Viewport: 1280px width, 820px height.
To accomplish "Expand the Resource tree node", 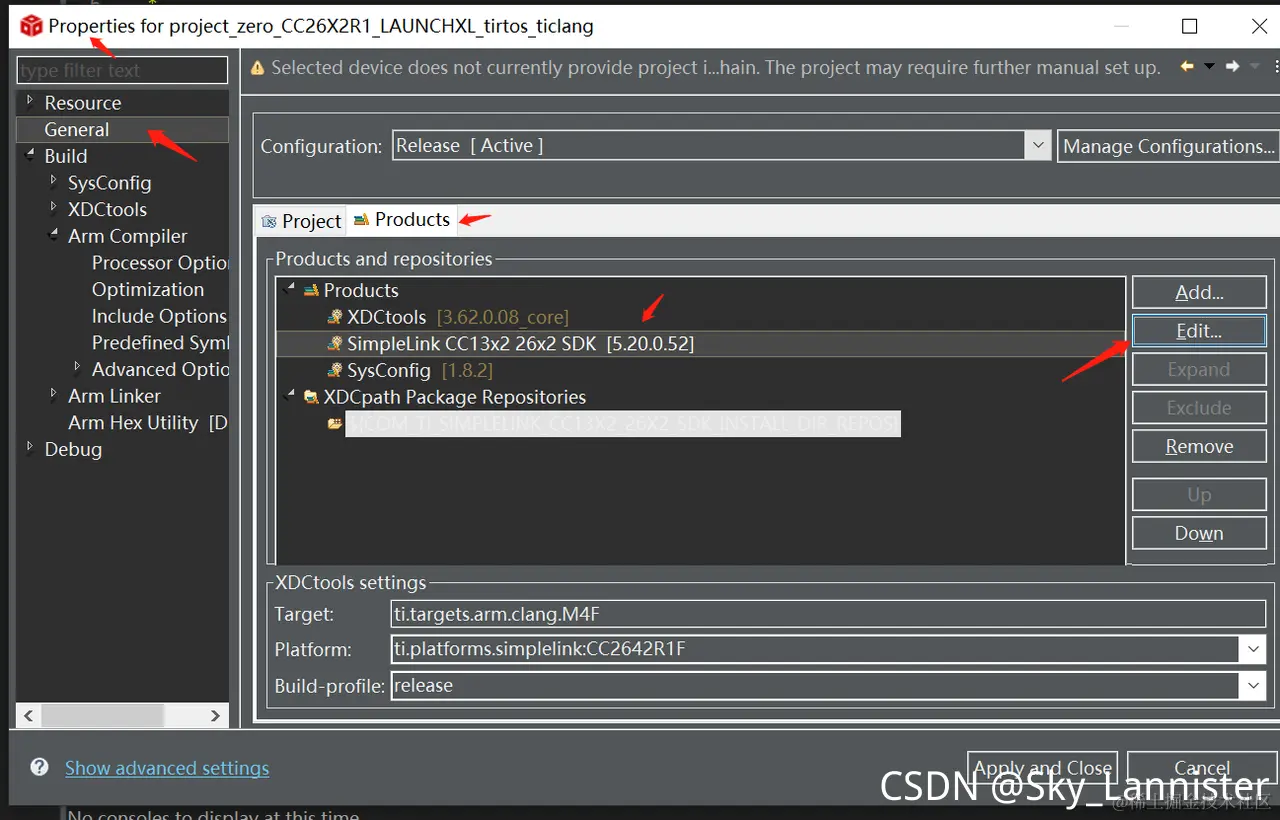I will coord(30,101).
